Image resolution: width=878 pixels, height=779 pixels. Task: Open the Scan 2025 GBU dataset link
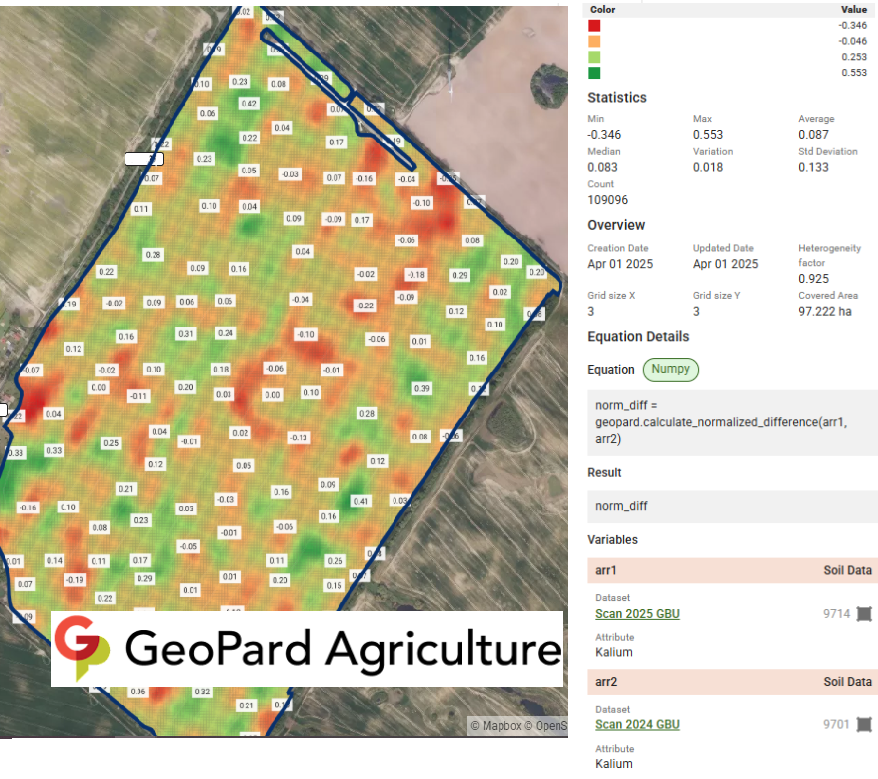637,613
